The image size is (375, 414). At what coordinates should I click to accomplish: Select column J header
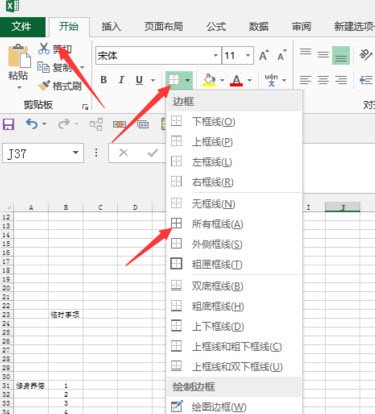click(x=343, y=207)
